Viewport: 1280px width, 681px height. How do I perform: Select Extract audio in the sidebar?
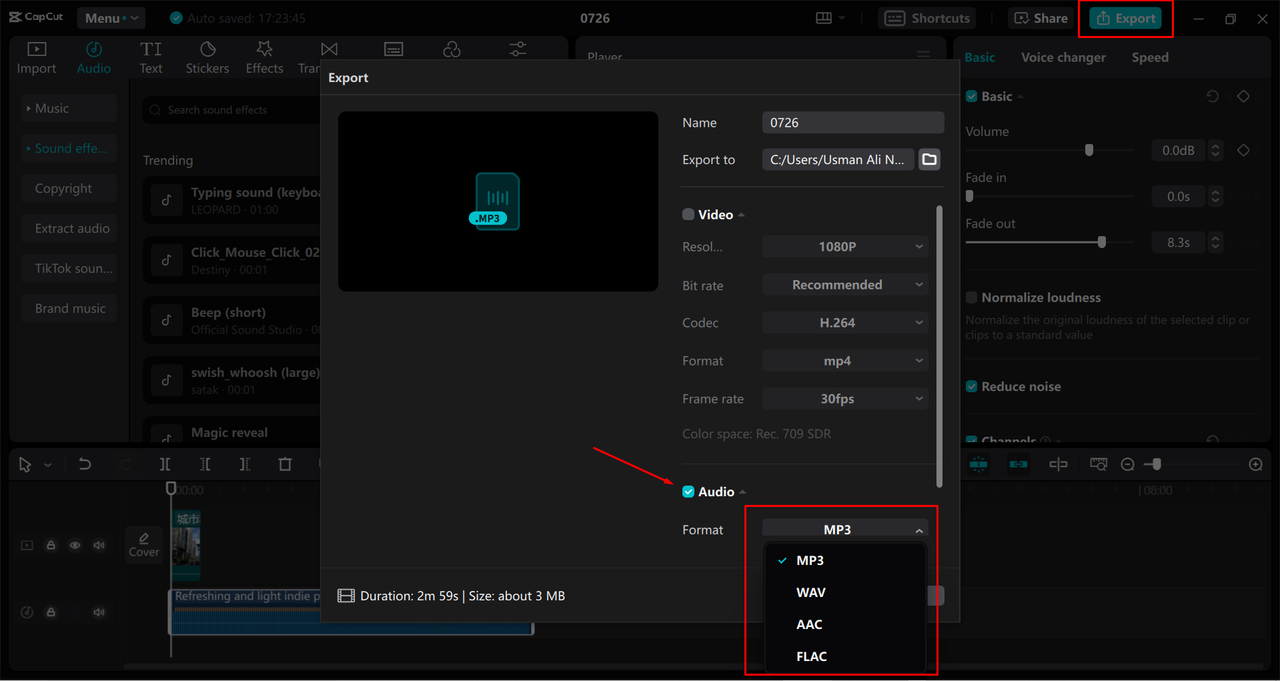(69, 228)
